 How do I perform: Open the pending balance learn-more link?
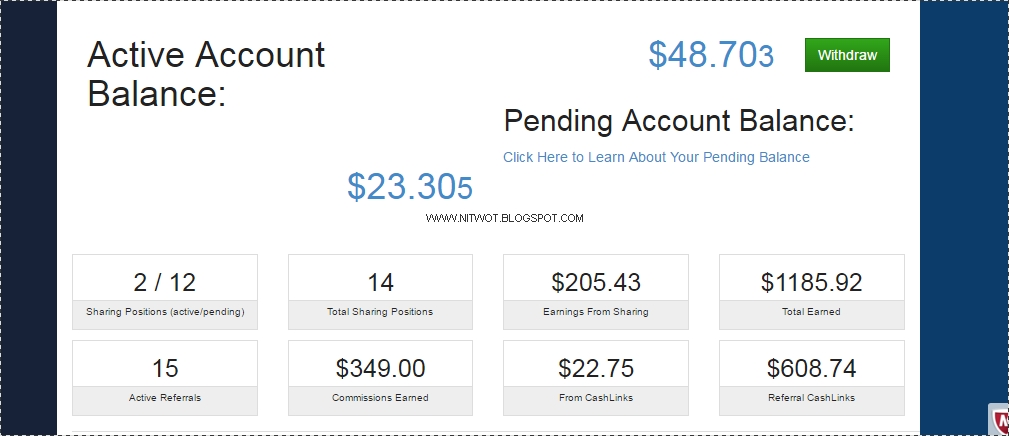click(x=656, y=157)
